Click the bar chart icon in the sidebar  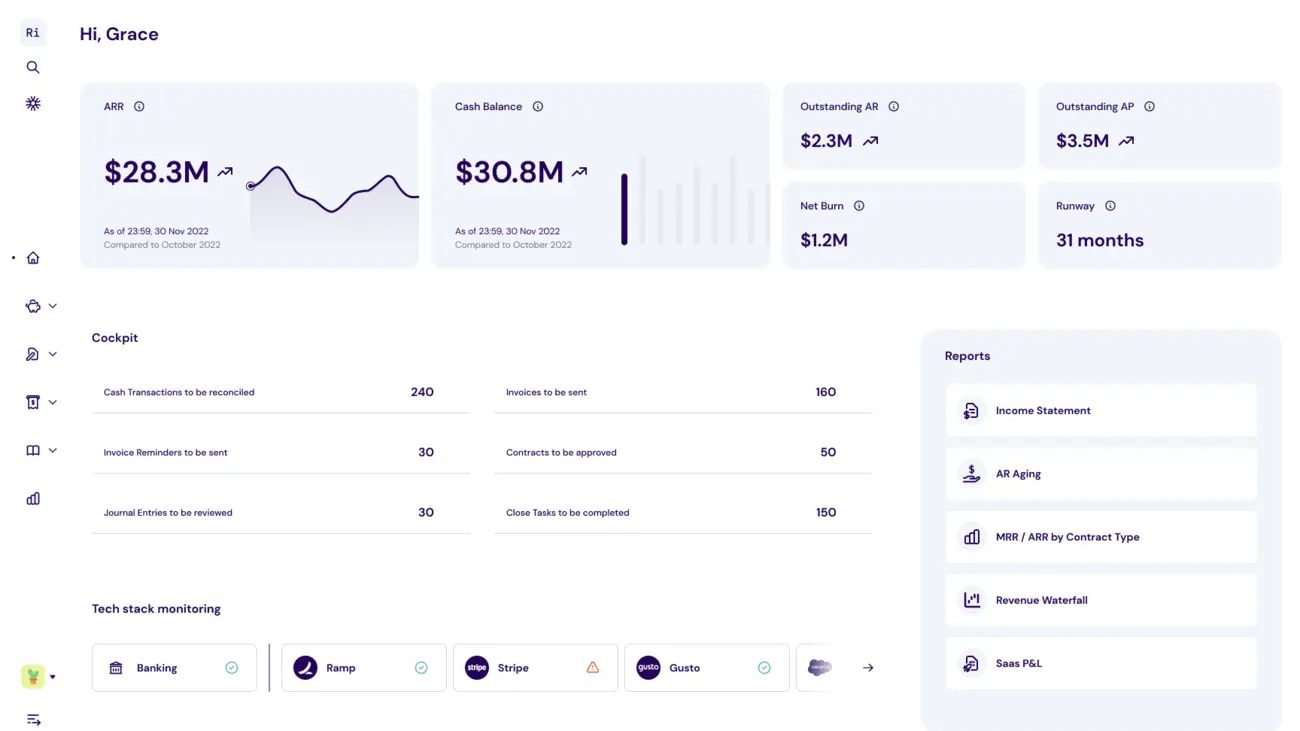click(x=33, y=498)
